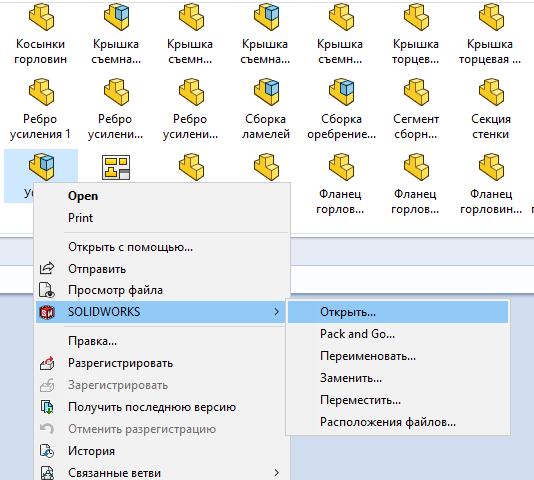Expand the Связанные ветви submenu chevron
534x480 pixels.
point(277,473)
